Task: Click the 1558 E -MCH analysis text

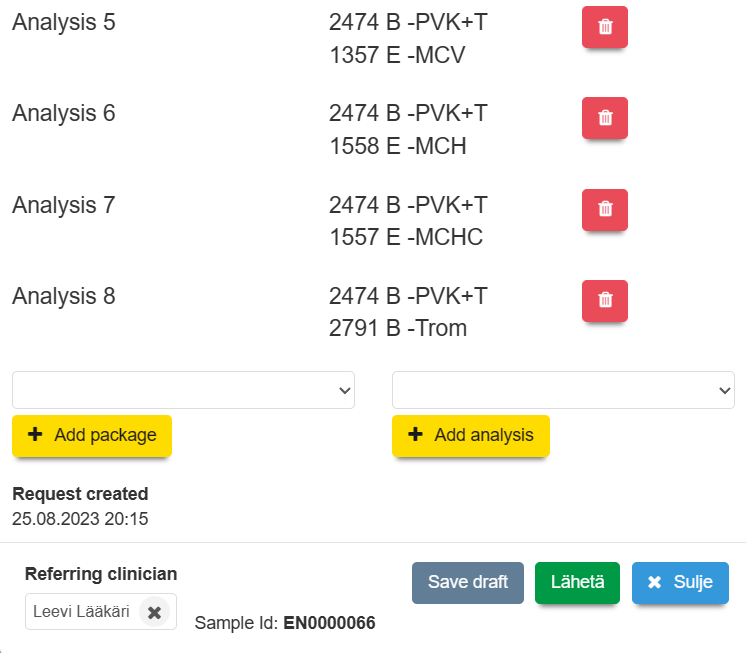Action: coord(397,146)
